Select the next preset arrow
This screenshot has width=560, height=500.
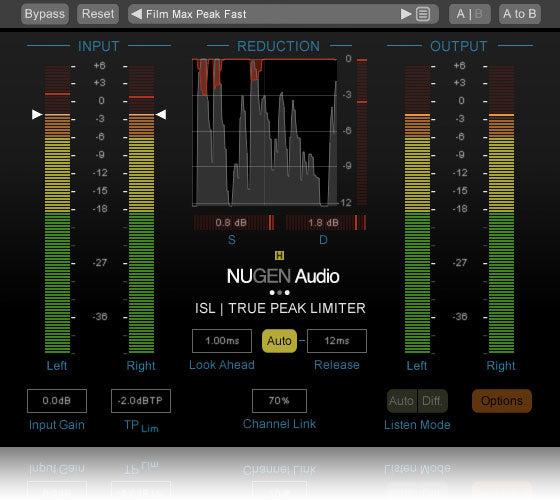[x=406, y=14]
